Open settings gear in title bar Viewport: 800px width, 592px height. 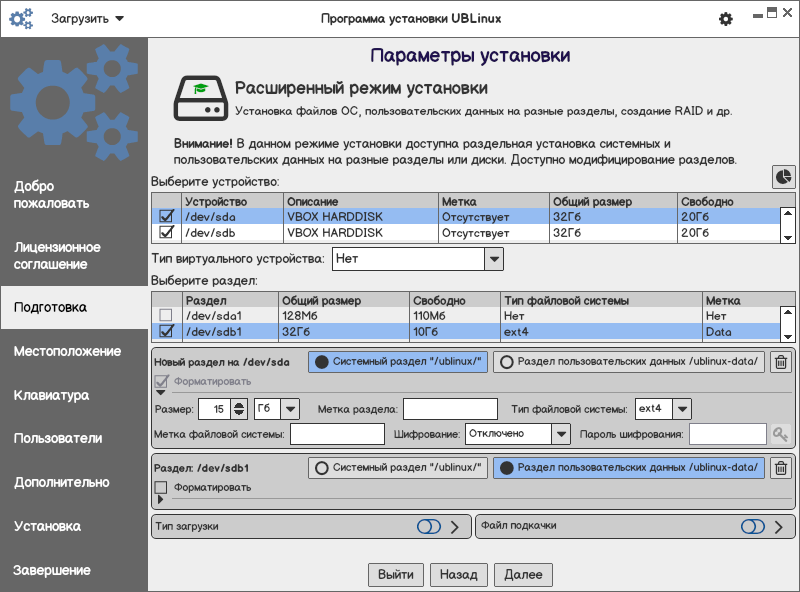[726, 19]
